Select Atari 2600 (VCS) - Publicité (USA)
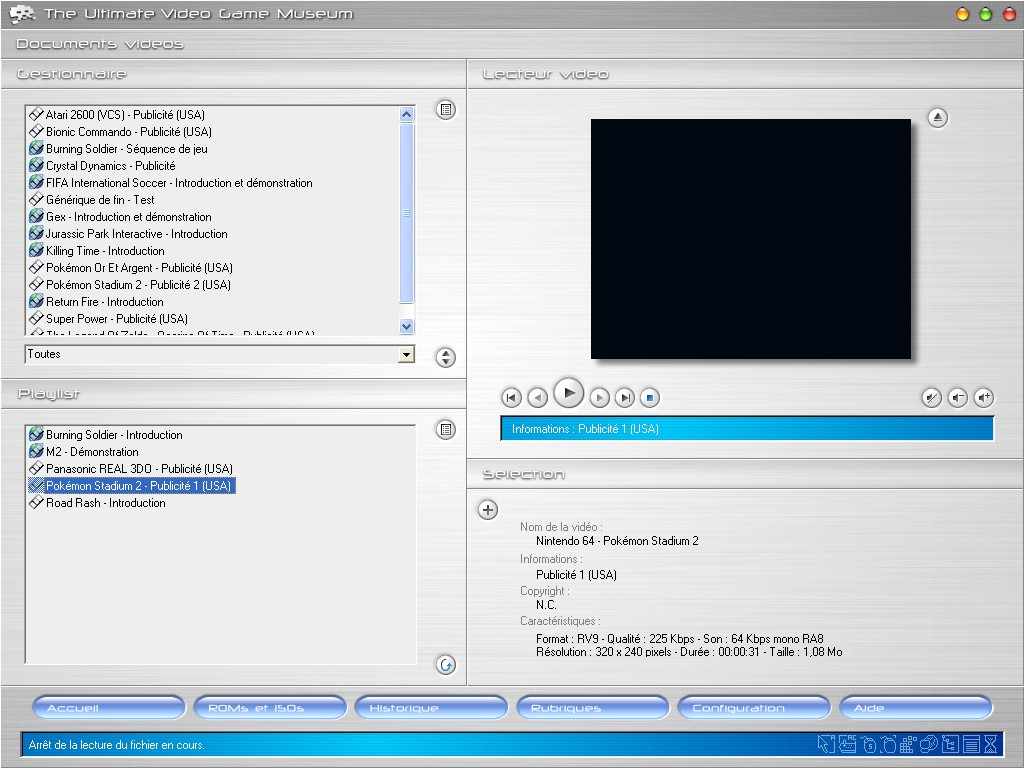 point(117,114)
